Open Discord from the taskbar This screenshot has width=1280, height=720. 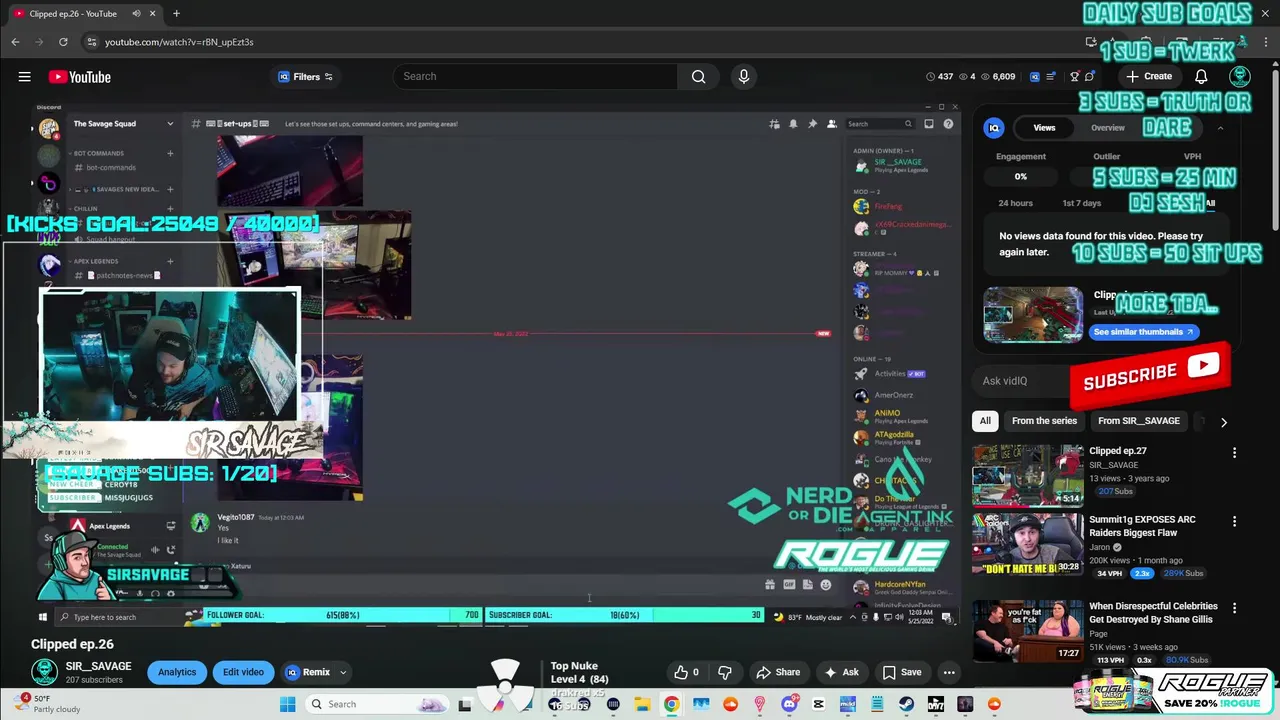(x=789, y=704)
